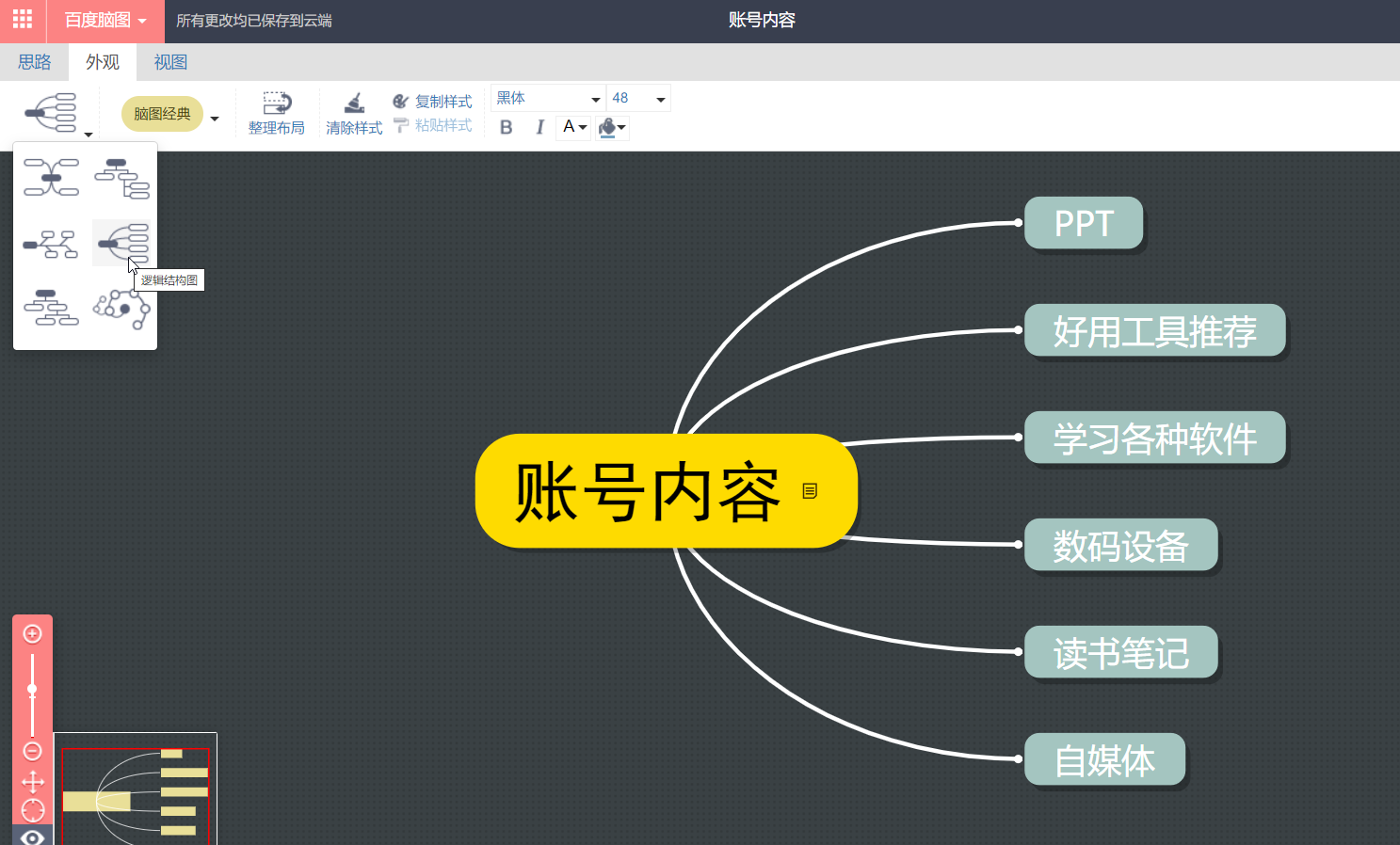Switch to the 思路 tab
This screenshot has height=845, width=1400.
(x=35, y=62)
